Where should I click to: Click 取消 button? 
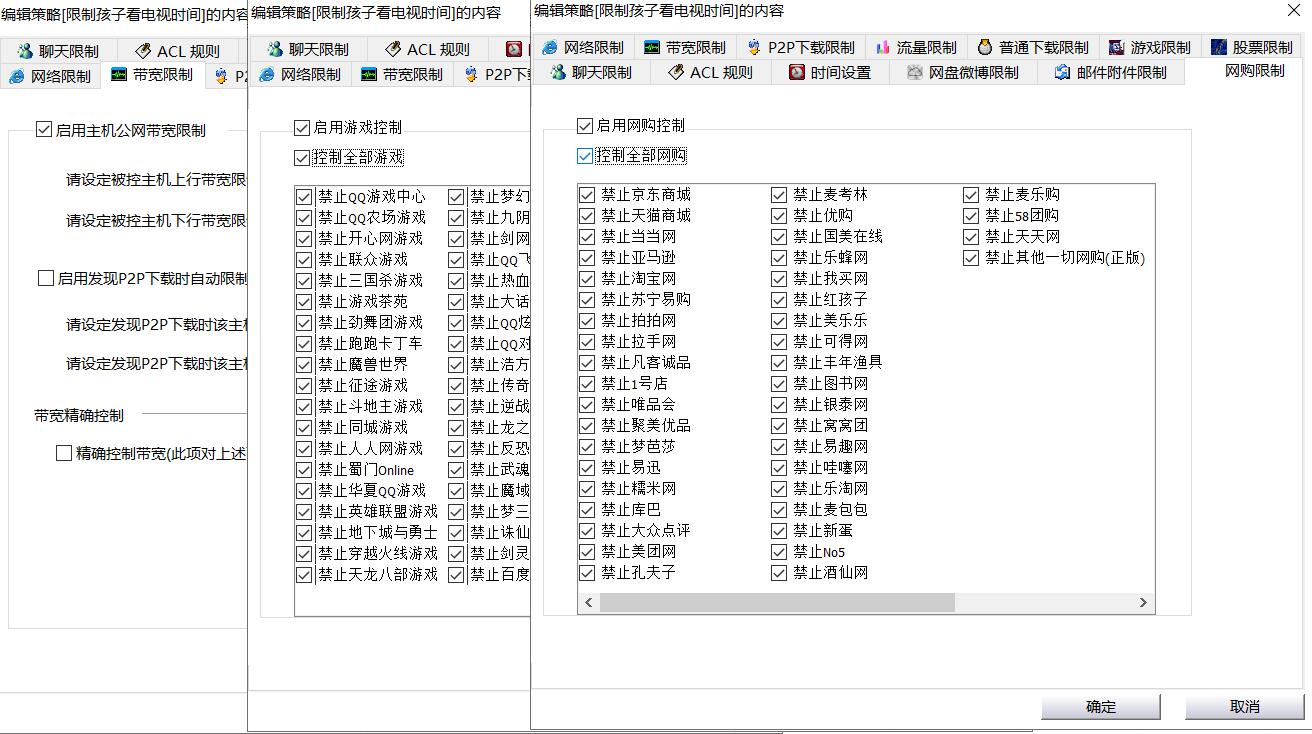click(1245, 707)
